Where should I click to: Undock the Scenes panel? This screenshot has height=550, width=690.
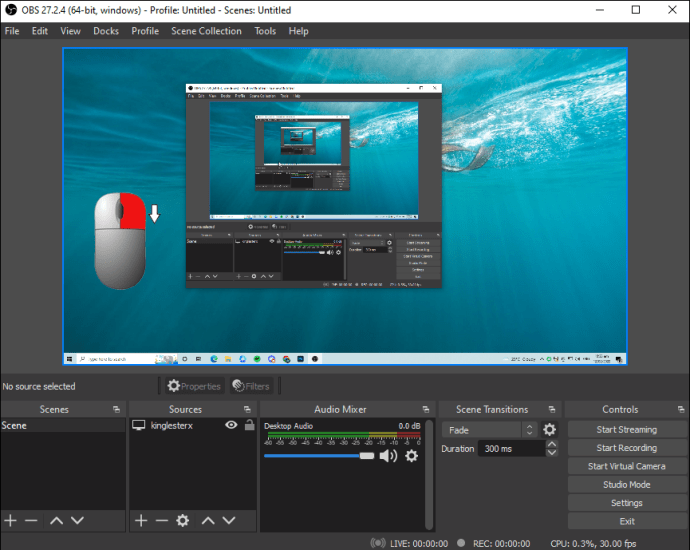[x=116, y=410]
